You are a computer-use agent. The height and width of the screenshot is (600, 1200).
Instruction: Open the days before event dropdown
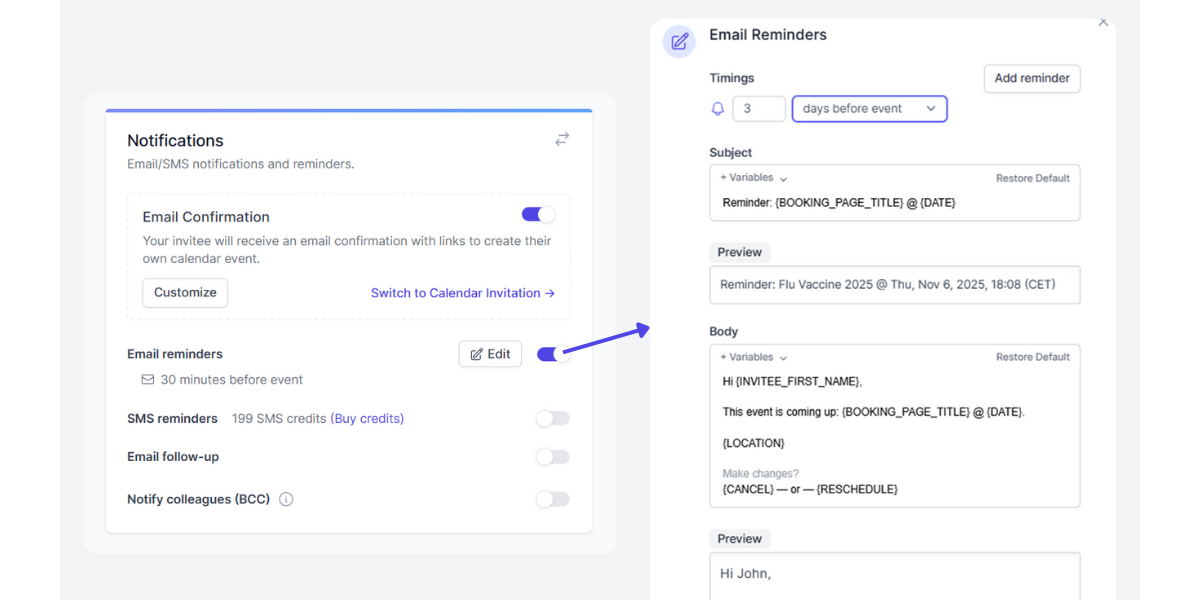[x=869, y=108]
